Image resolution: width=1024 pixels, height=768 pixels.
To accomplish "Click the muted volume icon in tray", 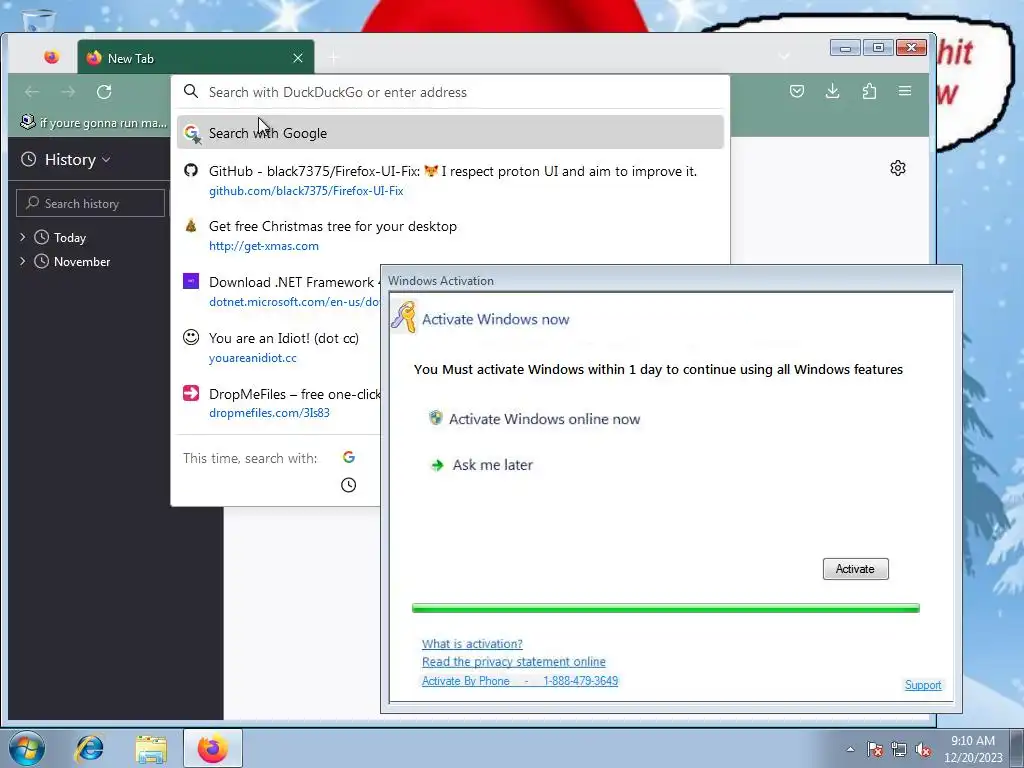I will (923, 749).
